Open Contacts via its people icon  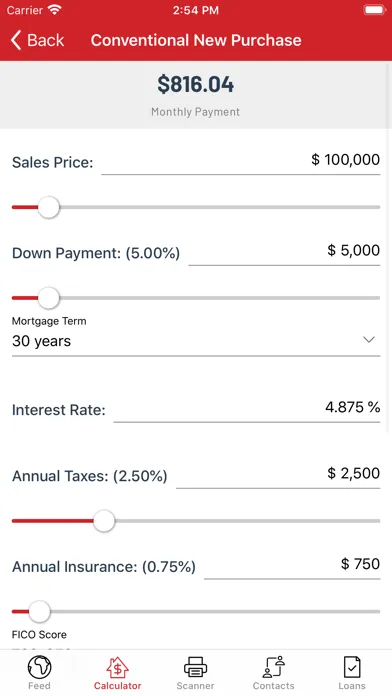click(273, 667)
